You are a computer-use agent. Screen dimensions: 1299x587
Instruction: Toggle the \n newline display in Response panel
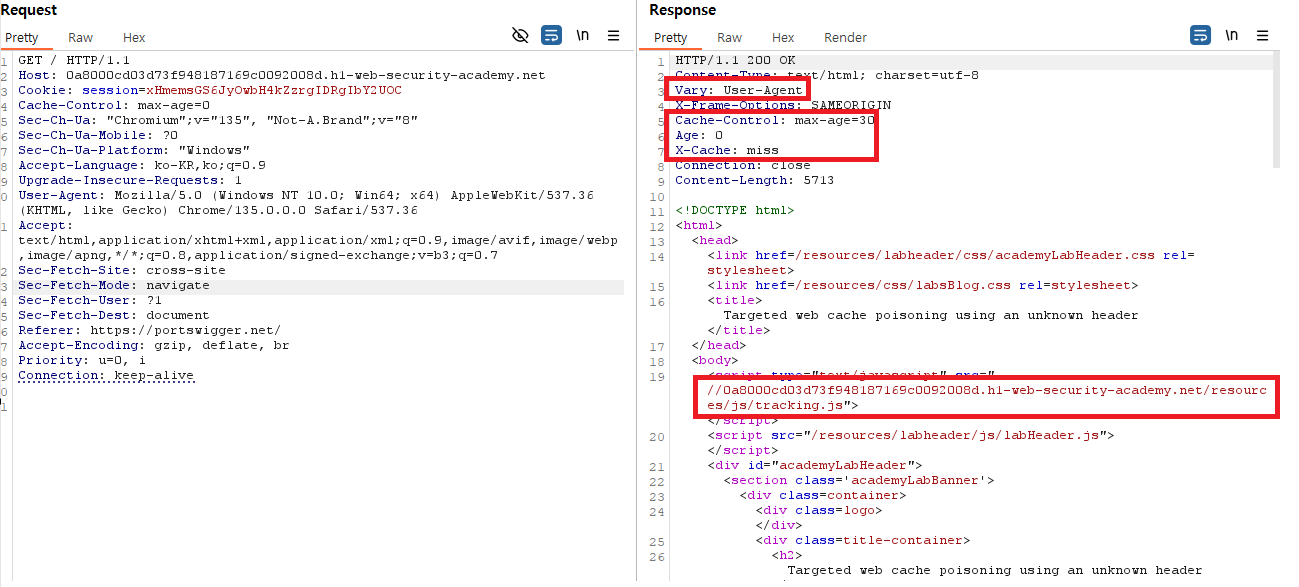[1232, 36]
